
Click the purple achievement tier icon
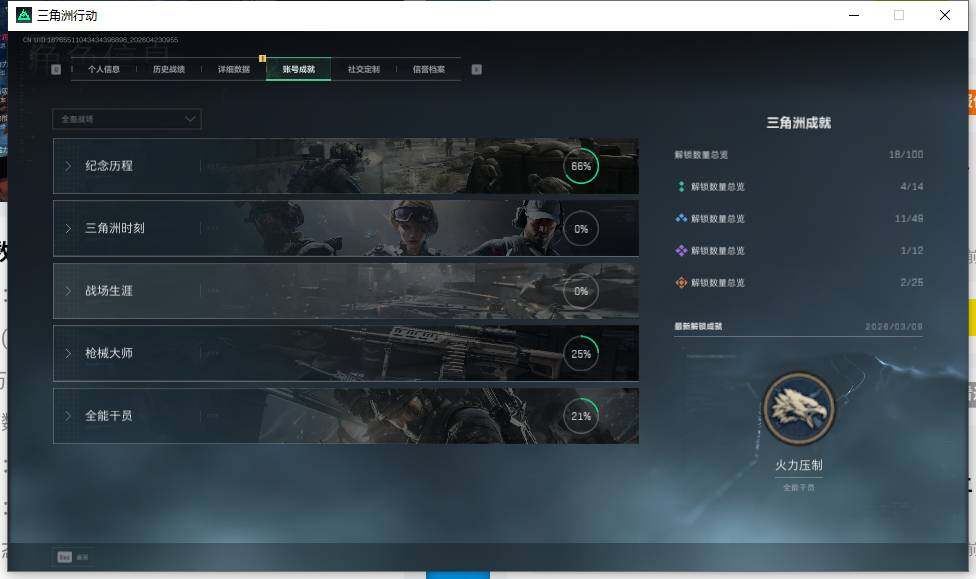(682, 251)
